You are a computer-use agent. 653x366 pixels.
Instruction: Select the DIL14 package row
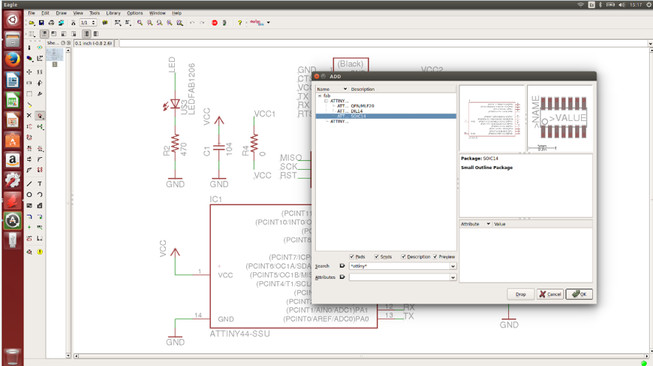pyautogui.click(x=386, y=111)
